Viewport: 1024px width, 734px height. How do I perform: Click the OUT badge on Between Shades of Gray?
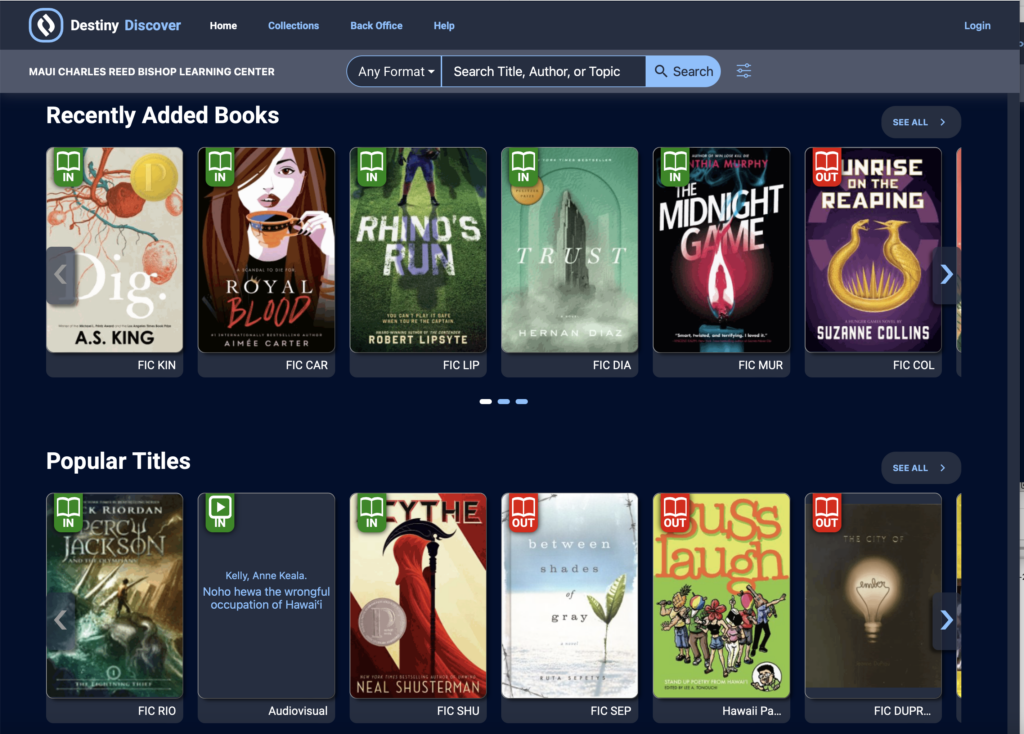point(525,513)
